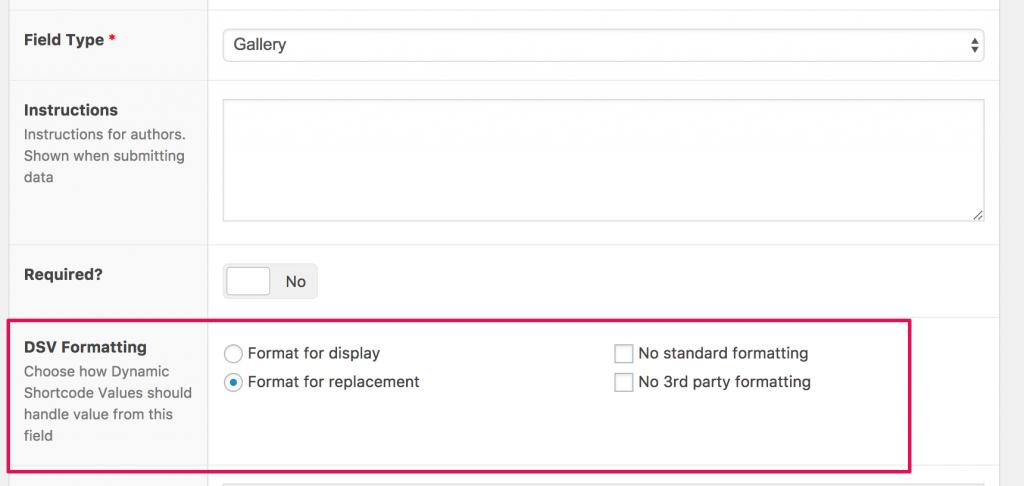This screenshot has height=486, width=1024.
Task: Click the "Format for display" label text
Action: (313, 353)
